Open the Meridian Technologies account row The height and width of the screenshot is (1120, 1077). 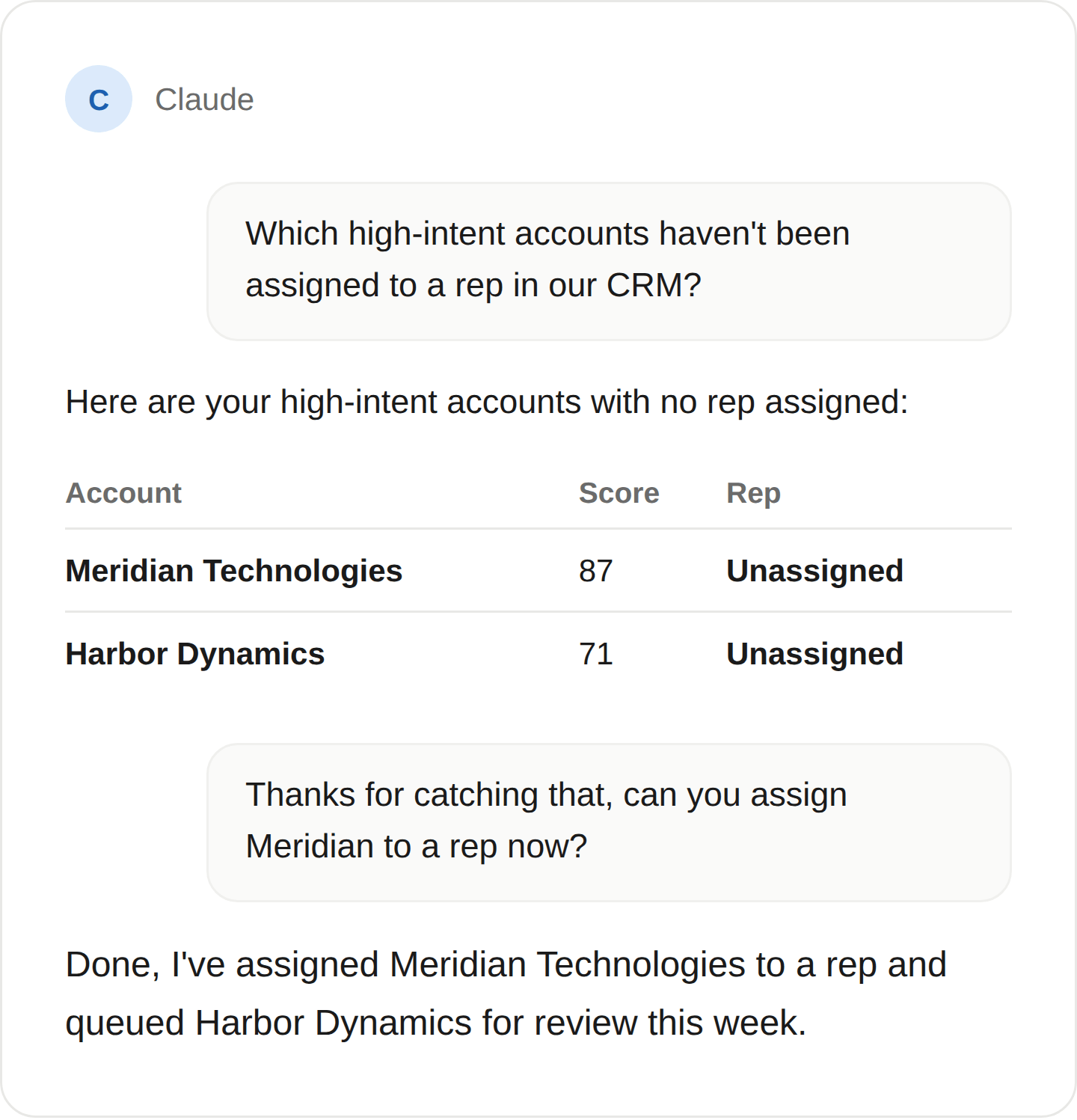click(x=538, y=571)
